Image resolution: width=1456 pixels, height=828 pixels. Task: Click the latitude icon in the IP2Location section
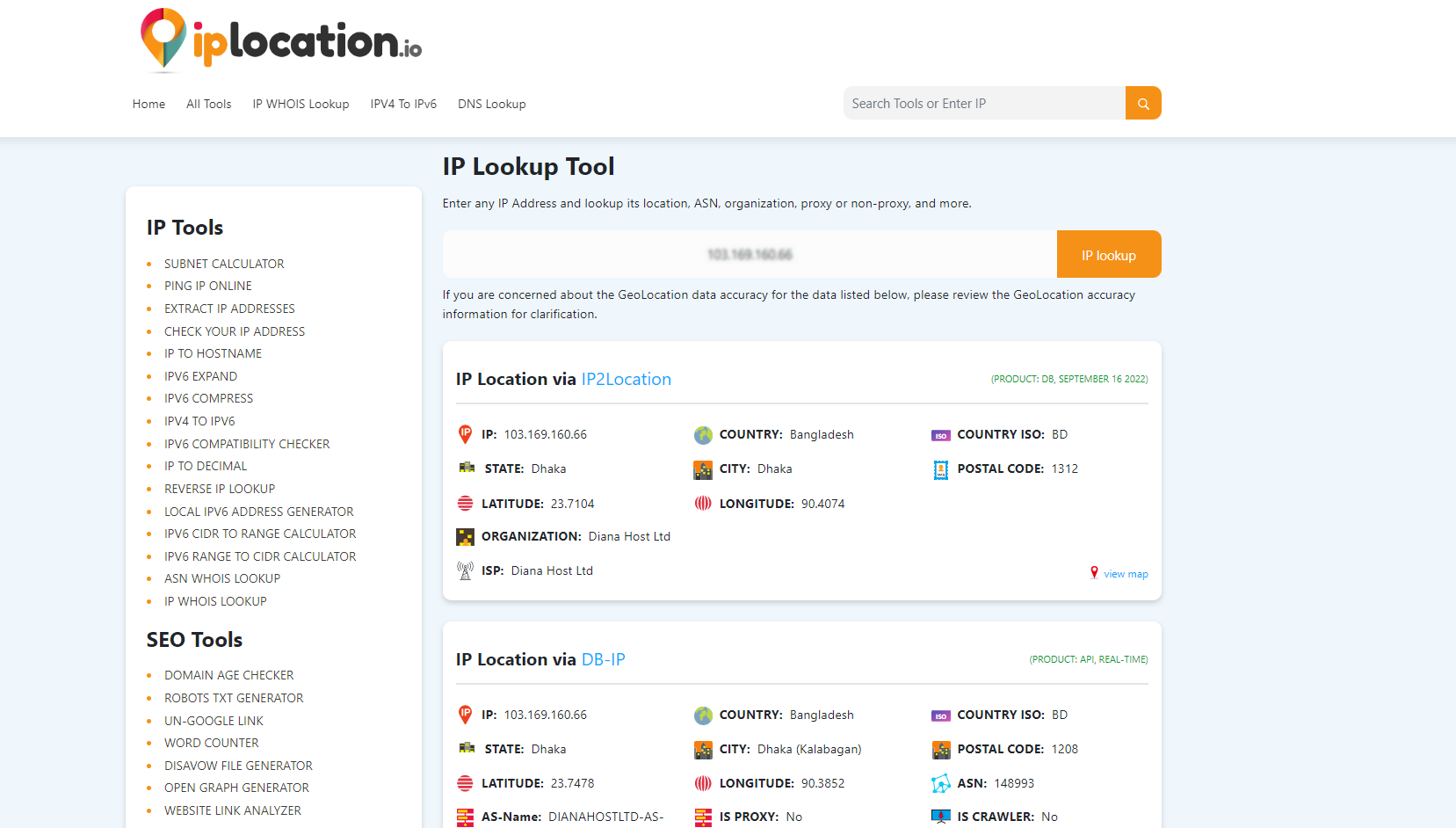465,503
